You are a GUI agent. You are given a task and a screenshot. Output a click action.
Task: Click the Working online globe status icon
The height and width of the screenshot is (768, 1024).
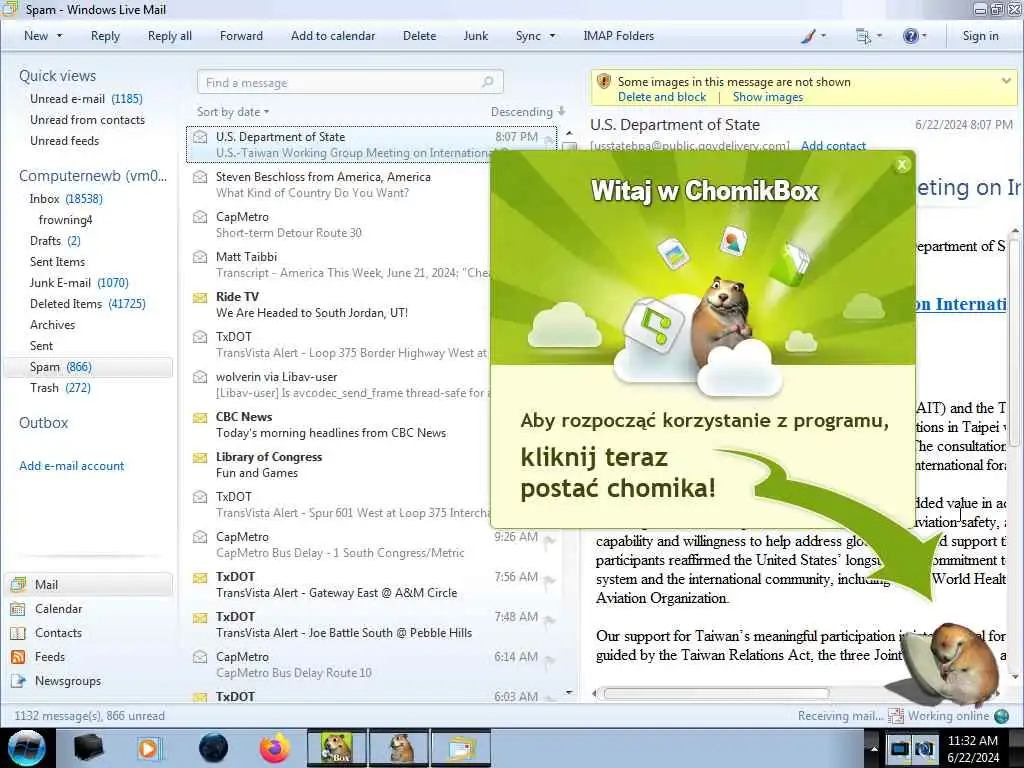(1001, 716)
